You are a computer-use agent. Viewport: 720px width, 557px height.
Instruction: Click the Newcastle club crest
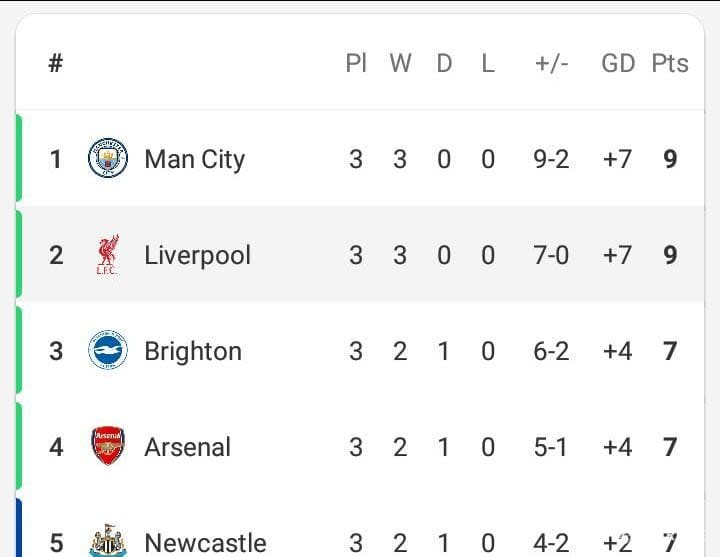click(x=108, y=540)
